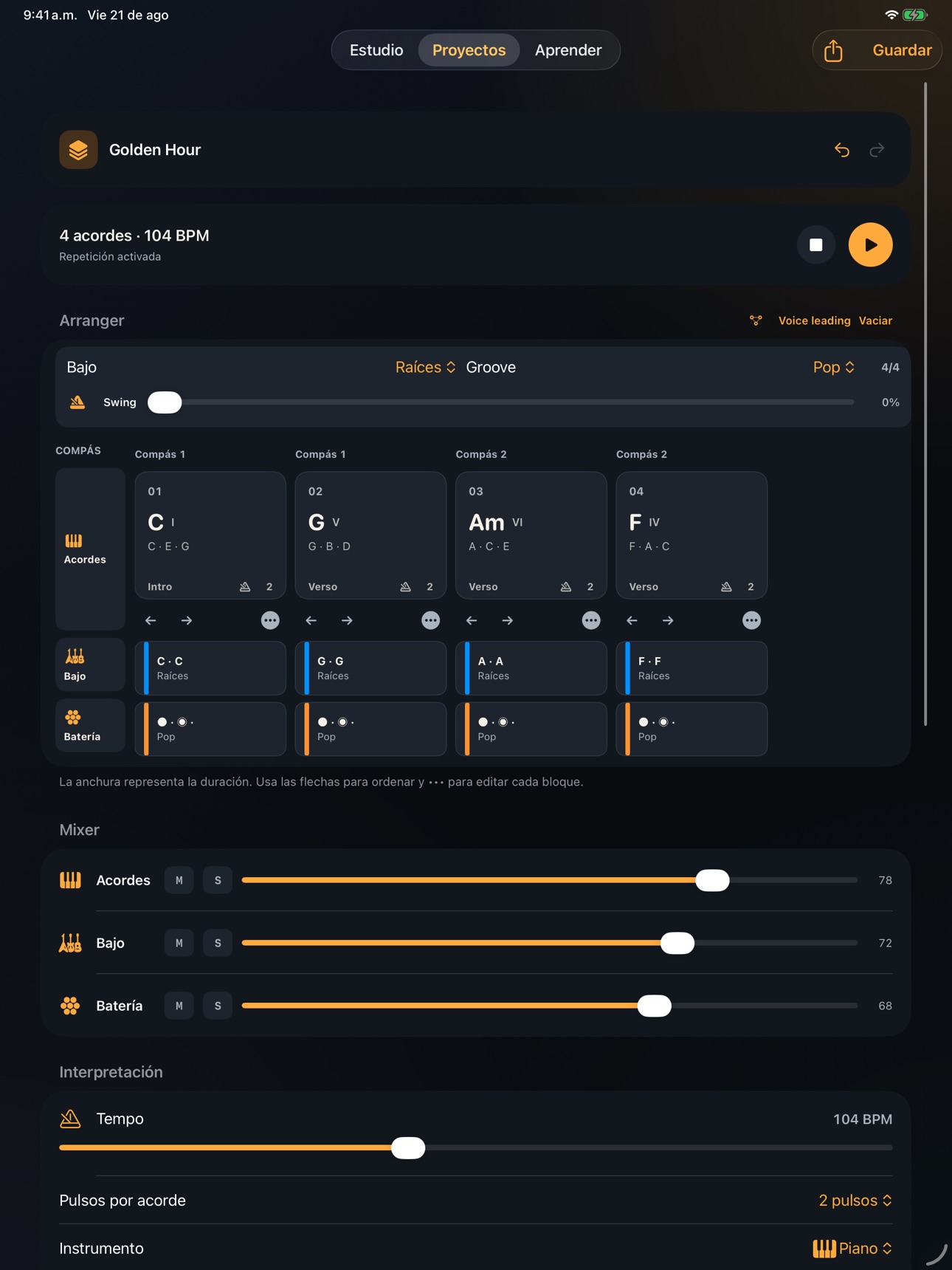
Task: Tap the Voice leading network icon
Action: 756,320
